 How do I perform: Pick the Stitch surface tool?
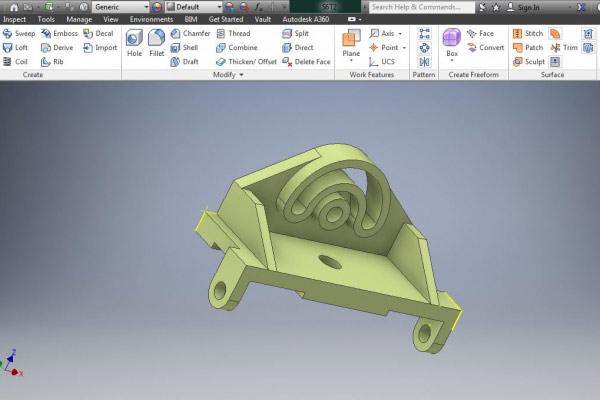tap(528, 33)
